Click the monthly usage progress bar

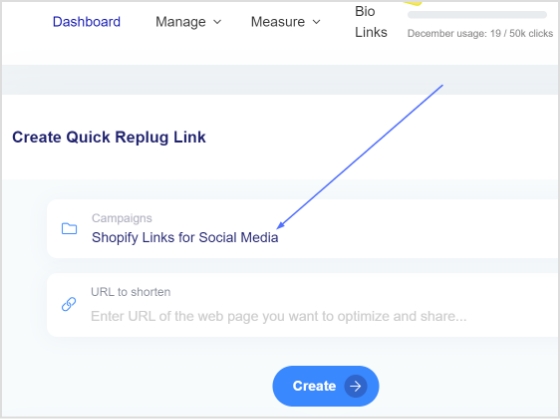[x=477, y=15]
